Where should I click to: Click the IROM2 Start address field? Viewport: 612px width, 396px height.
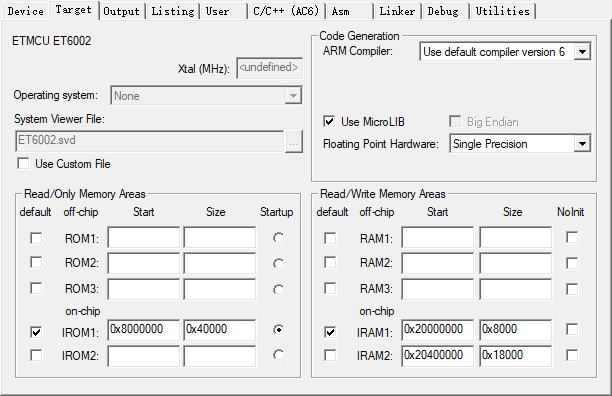144,356
